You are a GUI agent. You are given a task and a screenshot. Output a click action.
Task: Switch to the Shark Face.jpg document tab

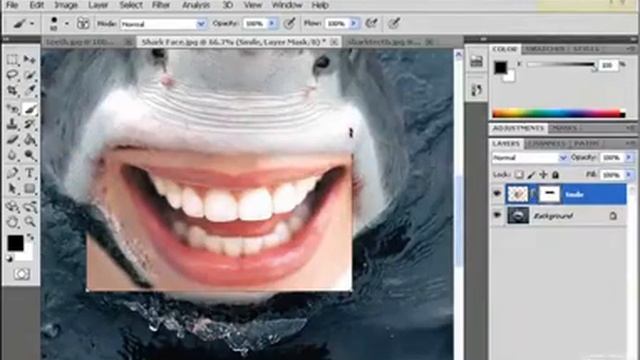(233, 42)
